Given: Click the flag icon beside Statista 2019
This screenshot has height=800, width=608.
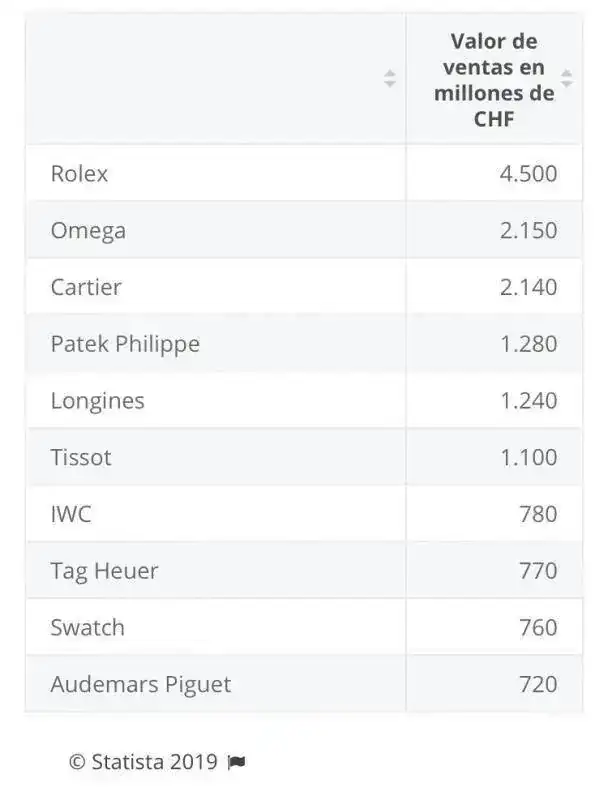Looking at the screenshot, I should [x=236, y=762].
